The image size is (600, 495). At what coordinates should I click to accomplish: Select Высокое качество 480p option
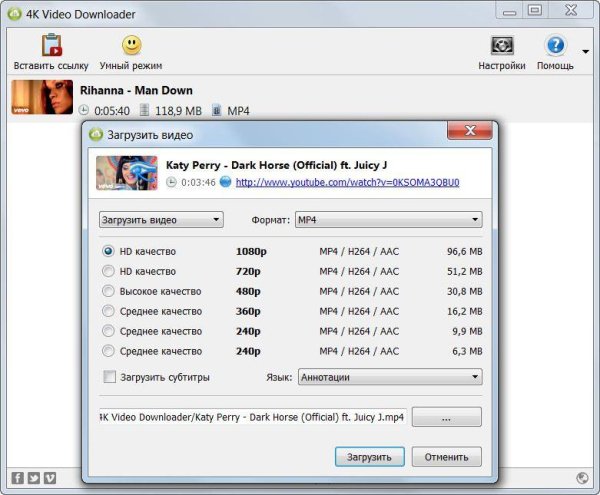coord(108,291)
